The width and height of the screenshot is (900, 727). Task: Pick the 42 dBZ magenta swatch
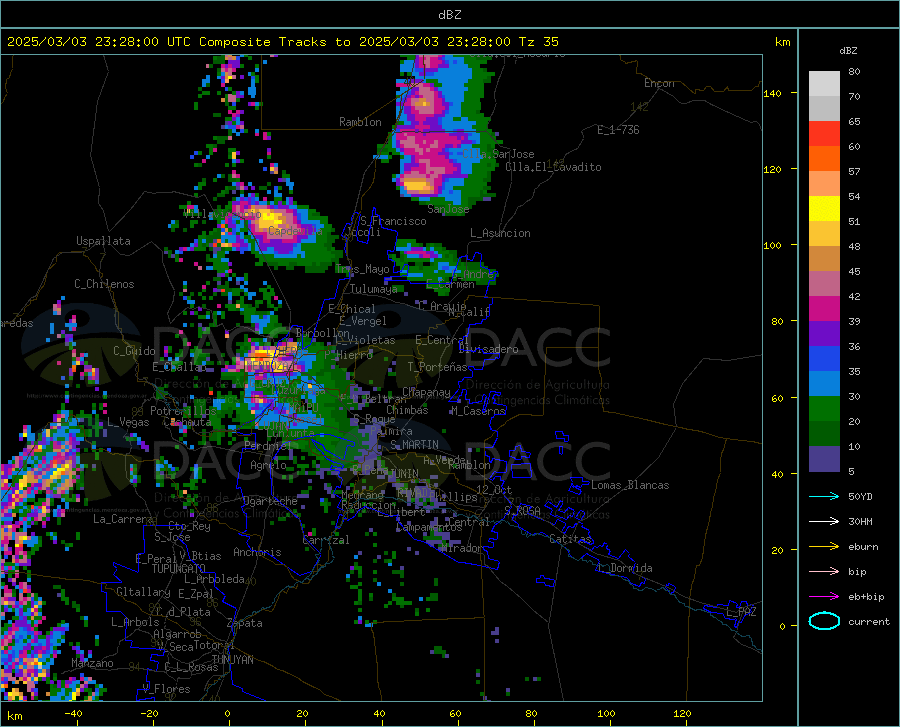tap(824, 309)
